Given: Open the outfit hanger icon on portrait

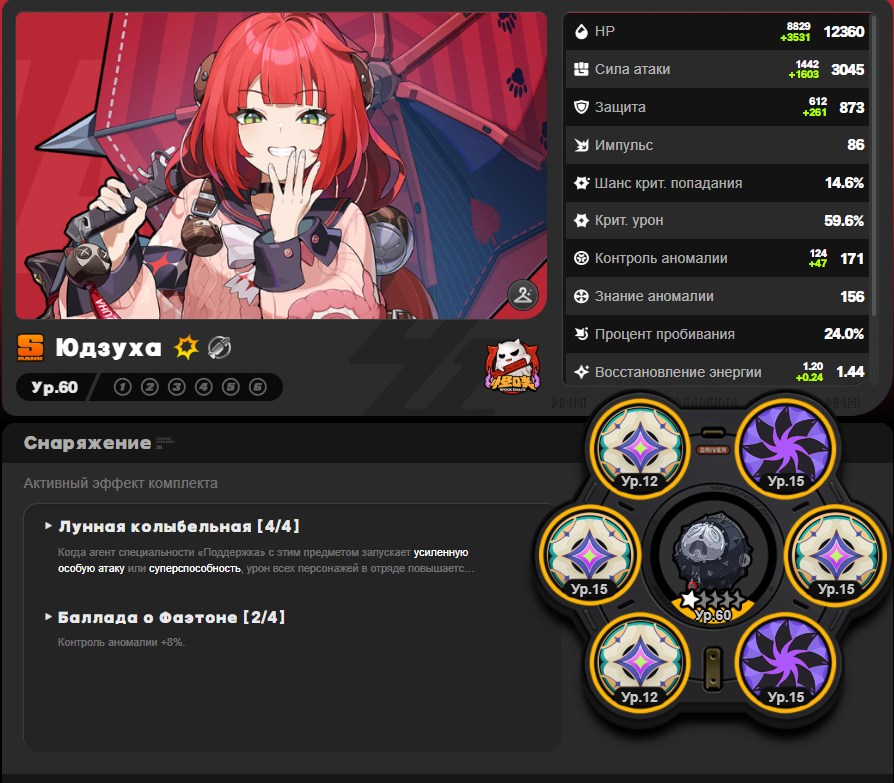Looking at the screenshot, I should point(523,295).
